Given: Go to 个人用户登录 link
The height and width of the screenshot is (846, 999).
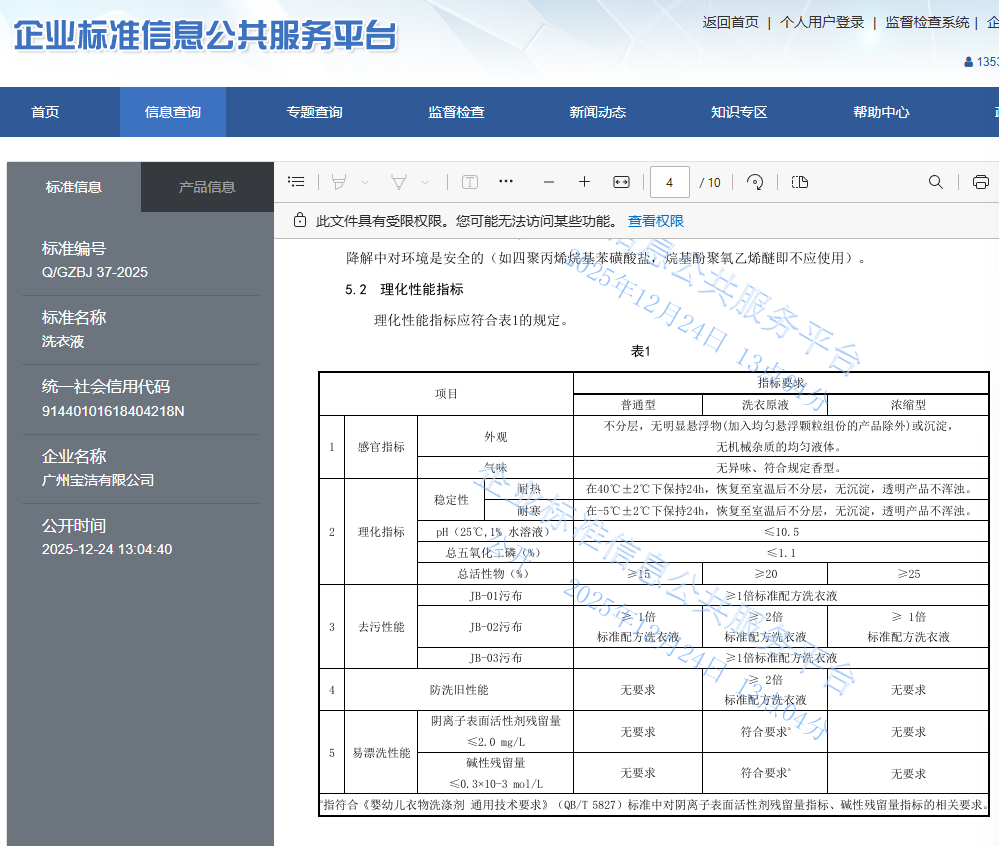Looking at the screenshot, I should tap(821, 22).
